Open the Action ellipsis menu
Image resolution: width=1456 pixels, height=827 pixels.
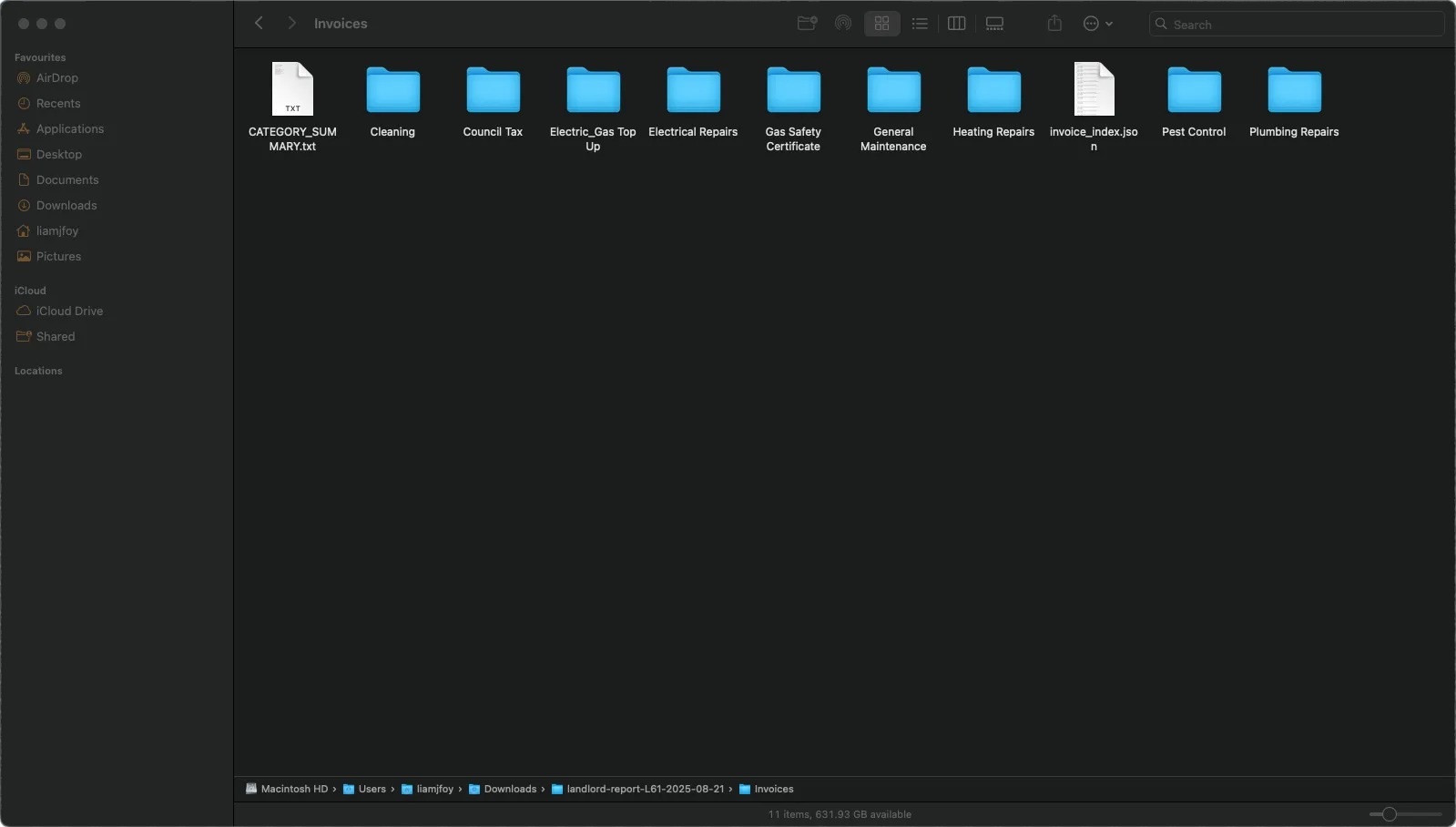[1097, 24]
